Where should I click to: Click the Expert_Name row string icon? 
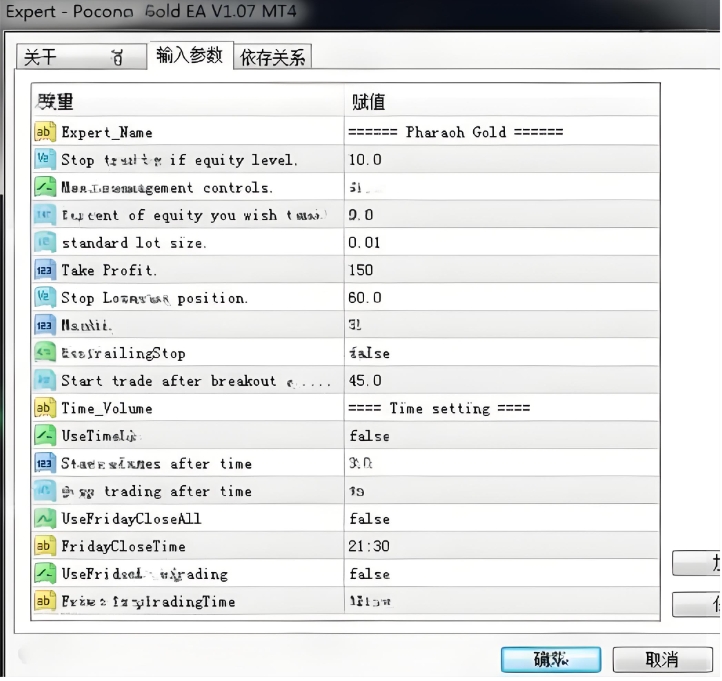click(x=45, y=132)
